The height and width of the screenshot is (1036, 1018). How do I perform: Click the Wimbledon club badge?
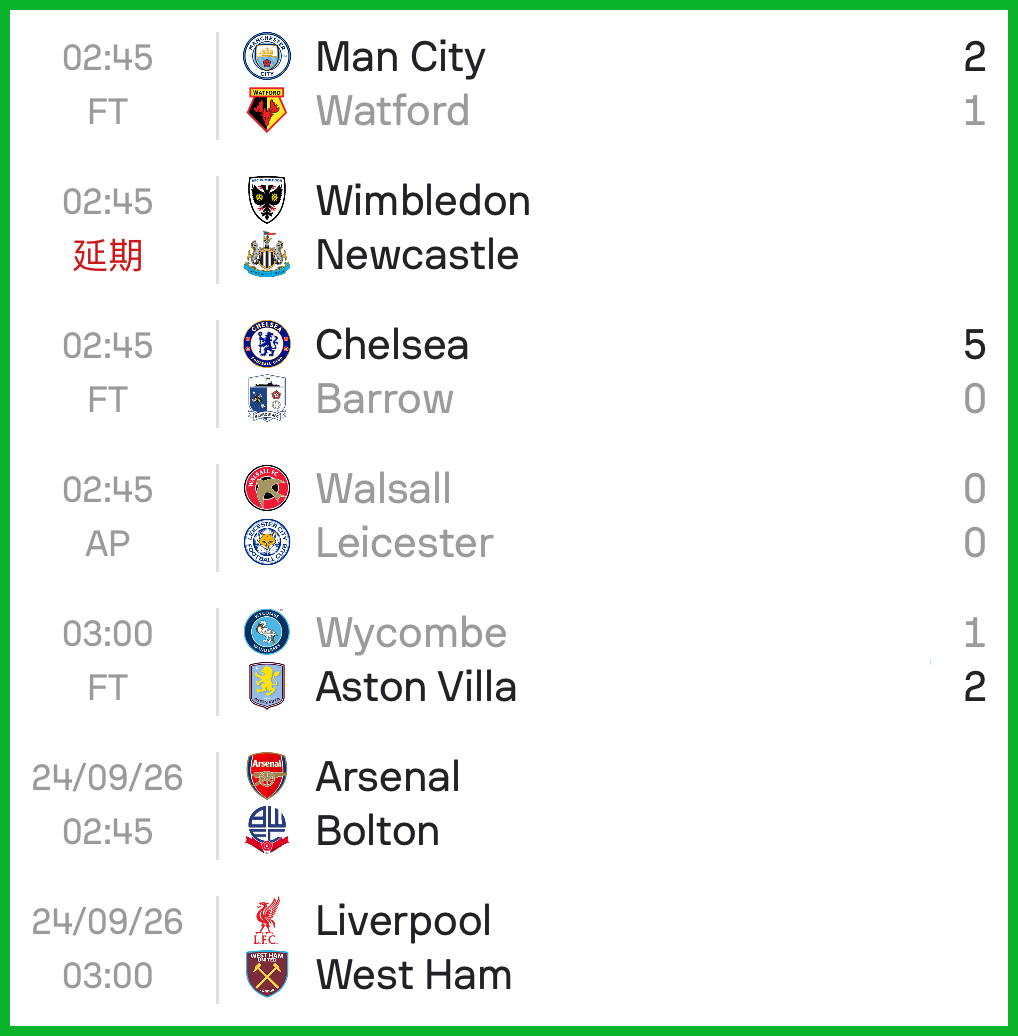coord(267,200)
